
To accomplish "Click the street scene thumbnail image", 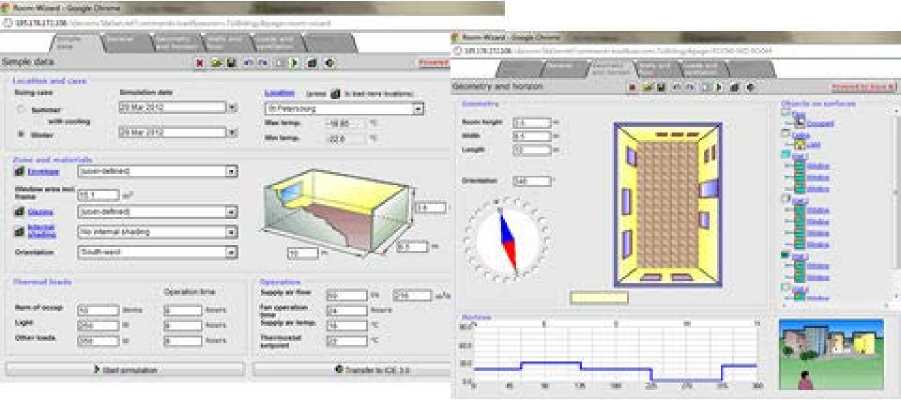I will coord(831,355).
